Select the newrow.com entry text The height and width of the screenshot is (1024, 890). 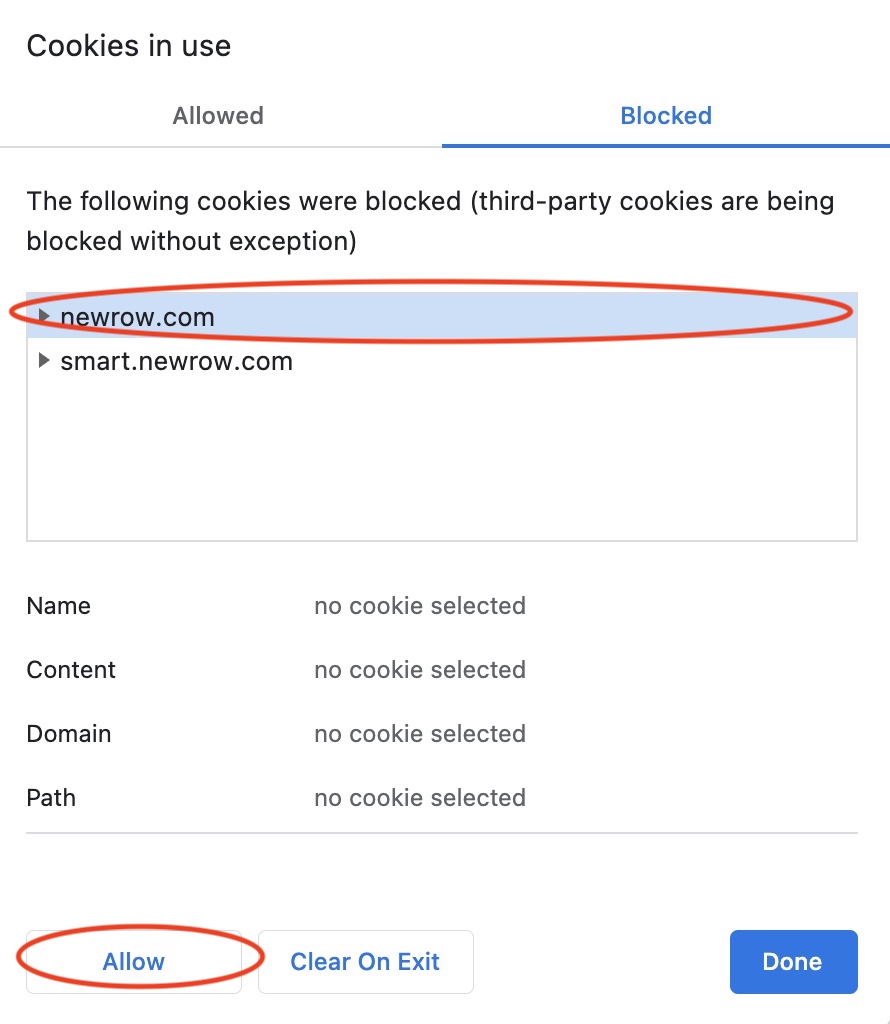tap(138, 317)
